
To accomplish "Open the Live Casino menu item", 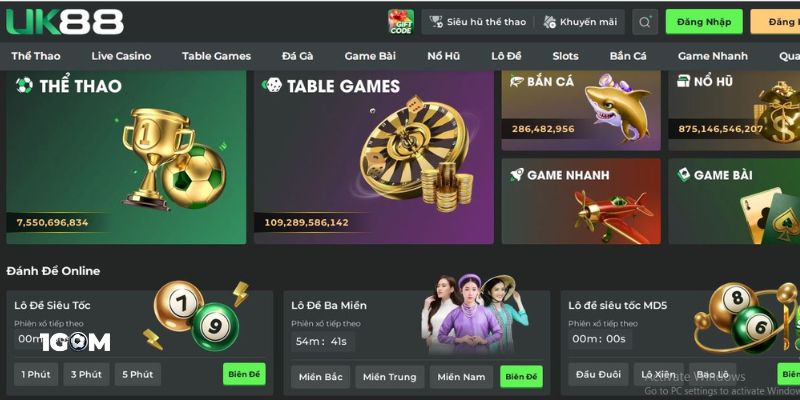I will point(121,56).
